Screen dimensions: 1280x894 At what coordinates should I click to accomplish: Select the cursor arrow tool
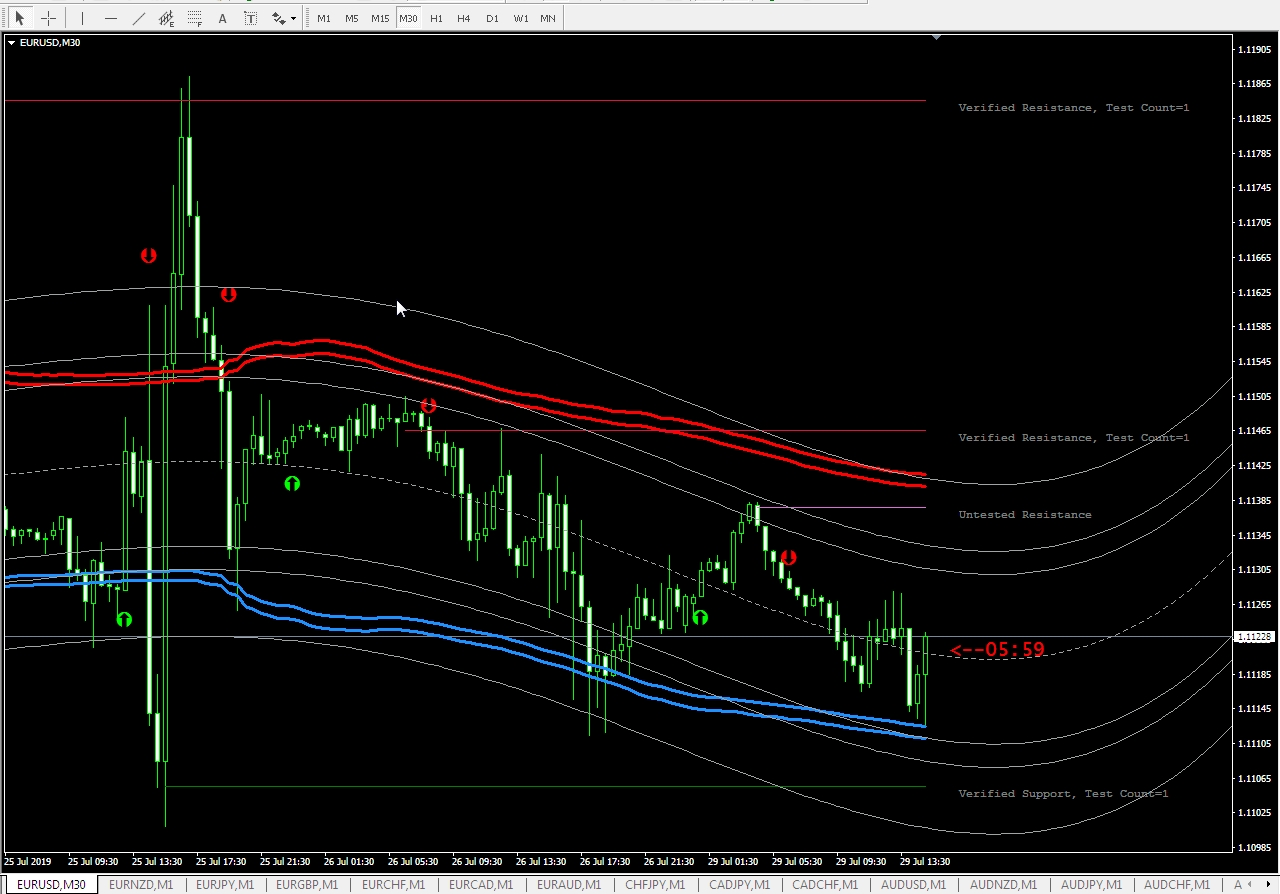pos(19,18)
